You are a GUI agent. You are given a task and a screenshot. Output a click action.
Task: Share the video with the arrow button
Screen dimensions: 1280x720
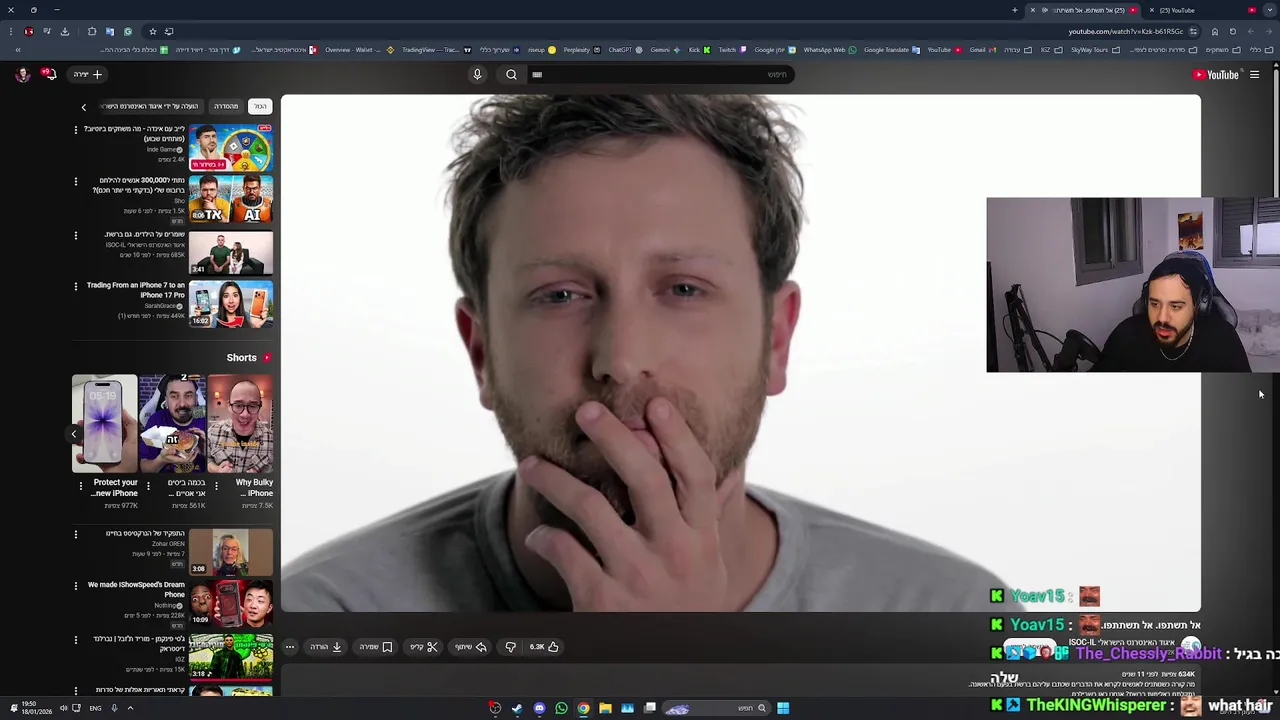click(x=471, y=647)
